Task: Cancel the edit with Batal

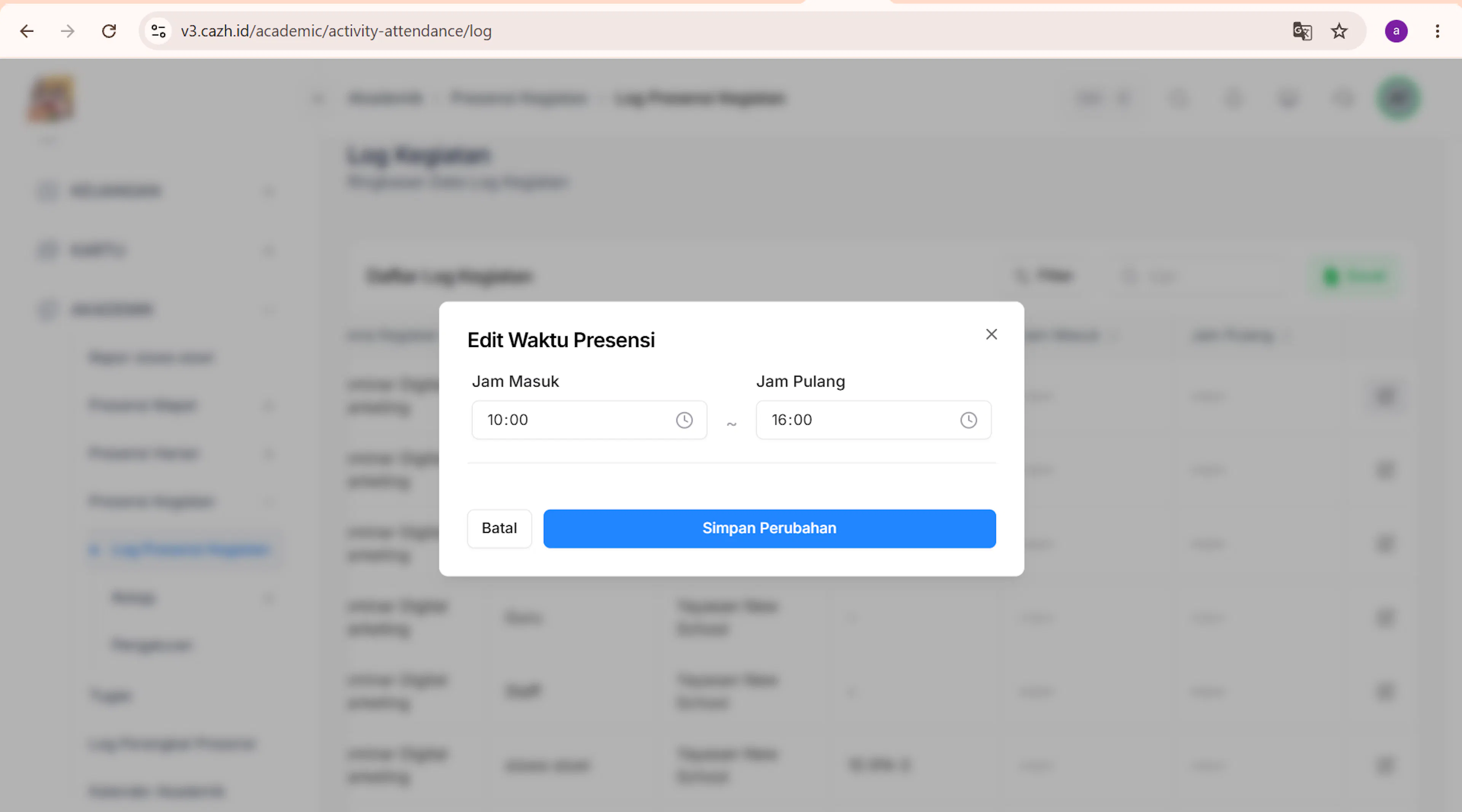Action: (499, 529)
